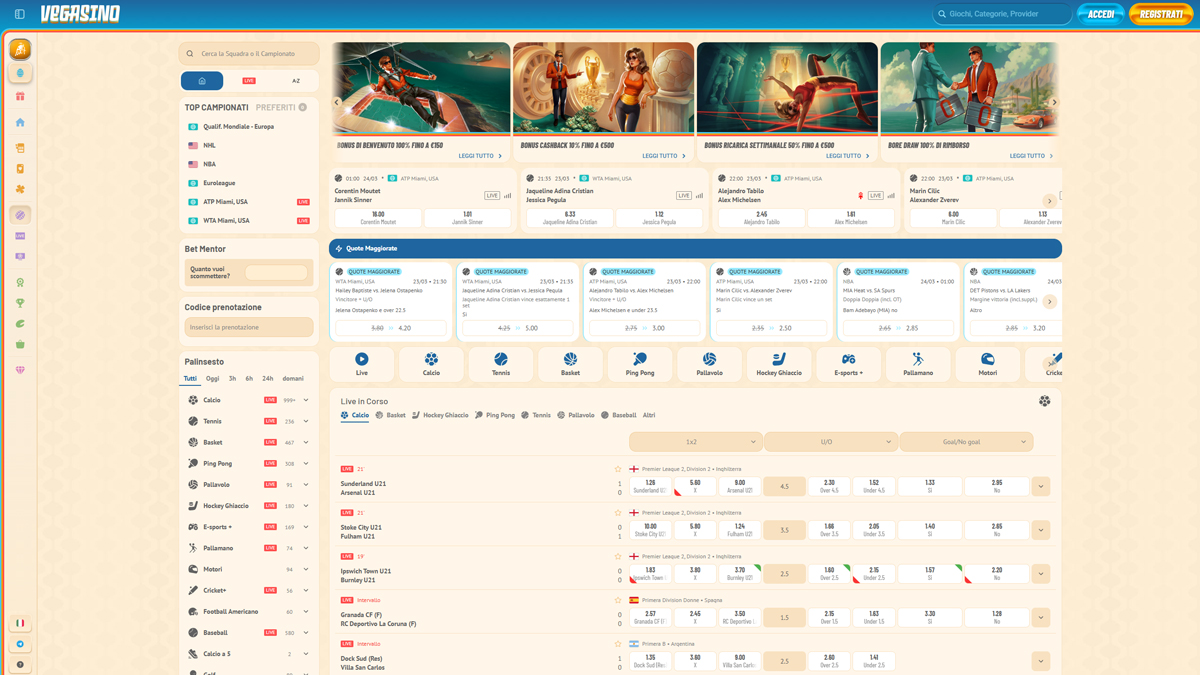
Task: Click the Cerca la Squadra search field
Action: (x=250, y=54)
